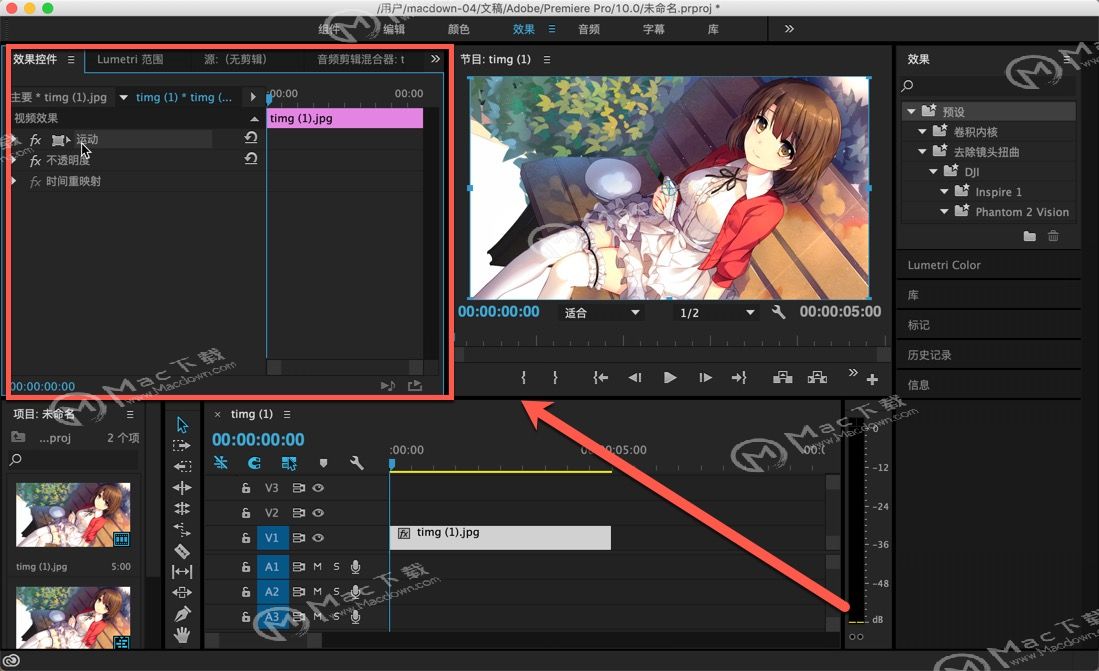
Task: Collapse the Phantom 2 Vision folder
Action: click(x=944, y=212)
